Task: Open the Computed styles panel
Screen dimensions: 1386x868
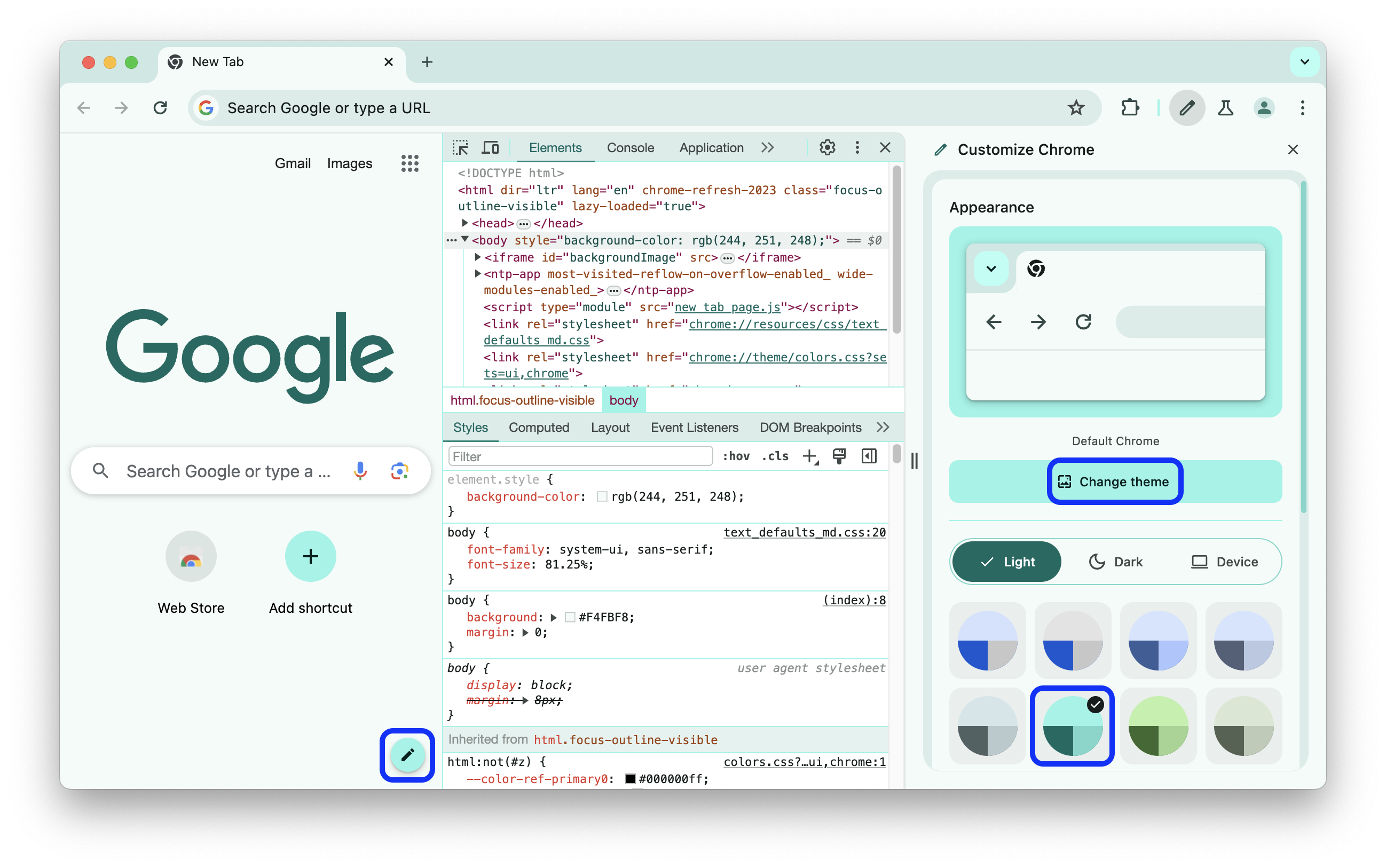Action: (538, 428)
